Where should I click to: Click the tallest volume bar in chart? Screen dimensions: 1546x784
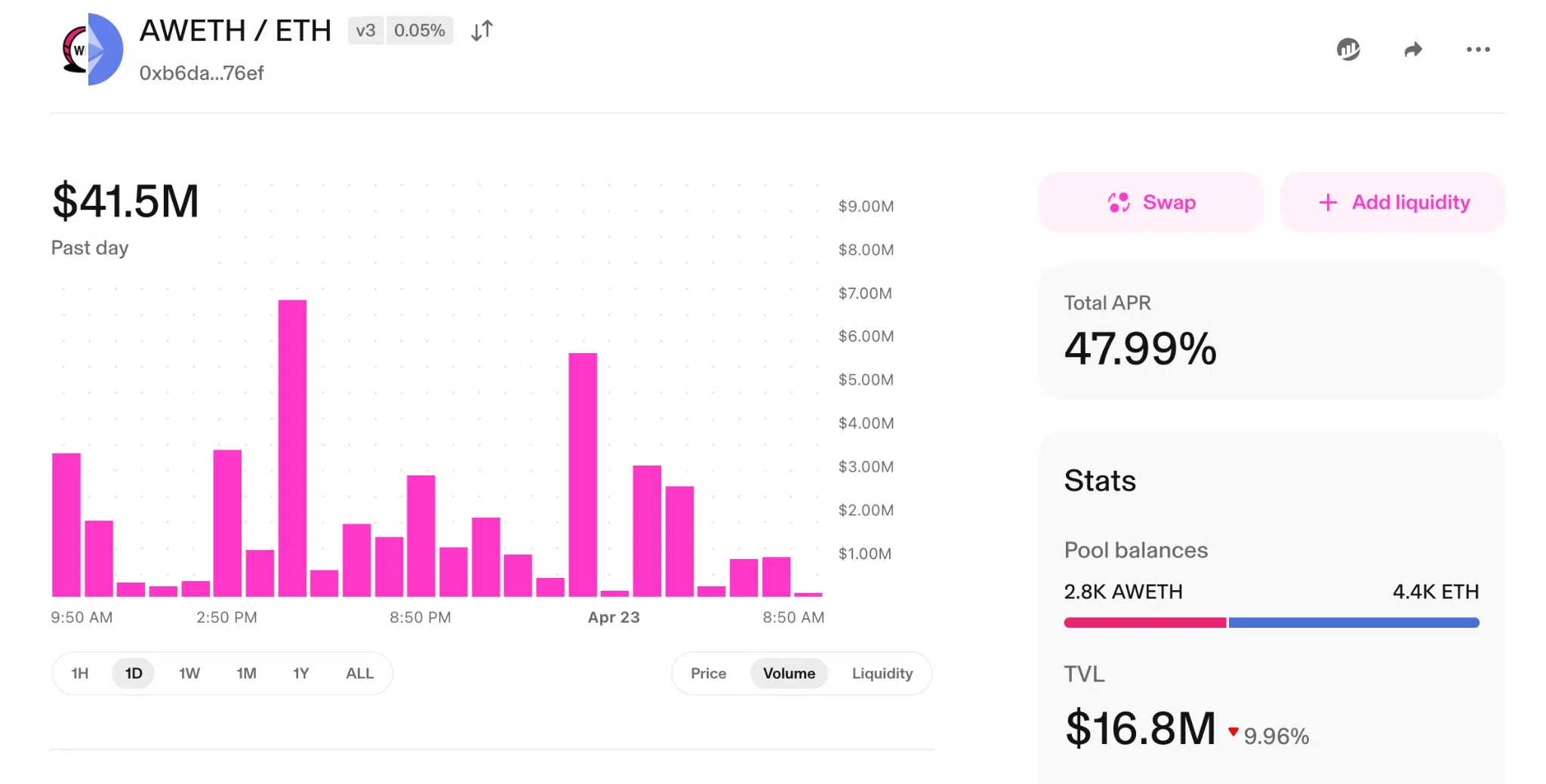292,448
